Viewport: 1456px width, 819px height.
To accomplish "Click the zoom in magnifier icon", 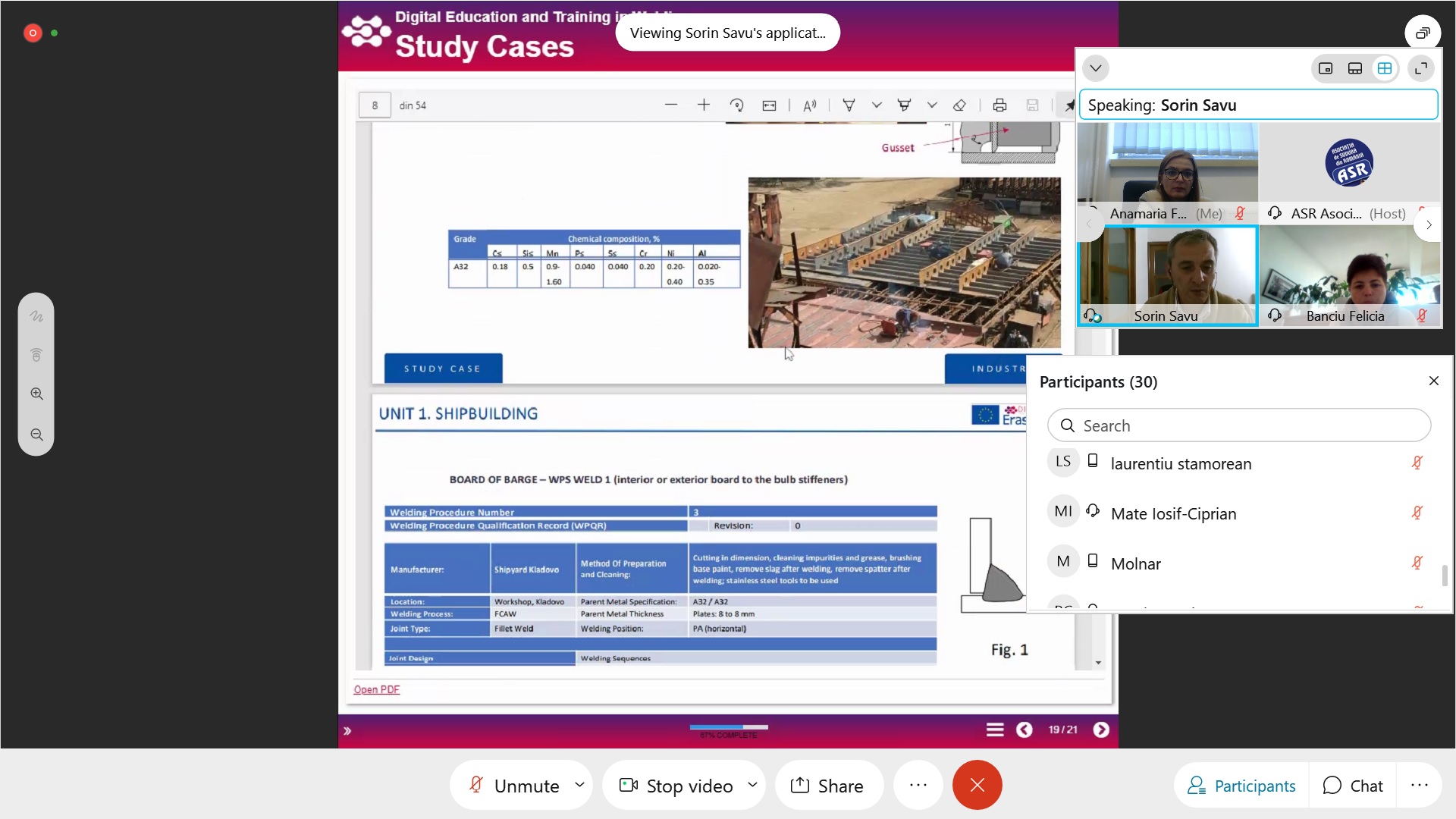I will (36, 394).
